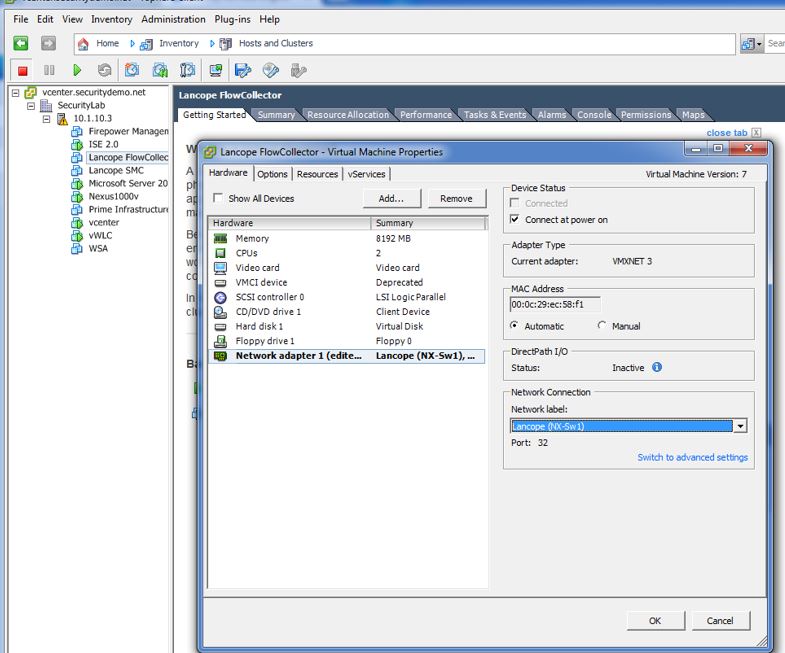Open the Inventory menu
The image size is (785, 653).
[x=112, y=19]
